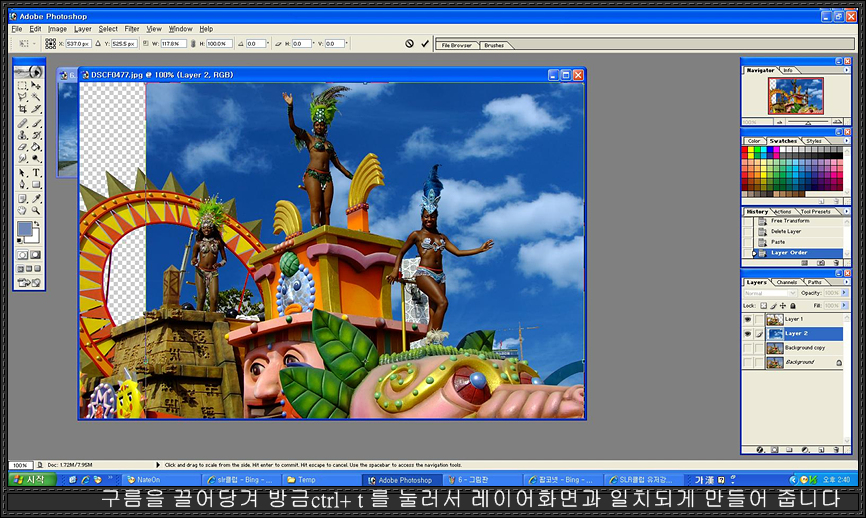Expand the layer Fill dropdown arrow

click(846, 305)
